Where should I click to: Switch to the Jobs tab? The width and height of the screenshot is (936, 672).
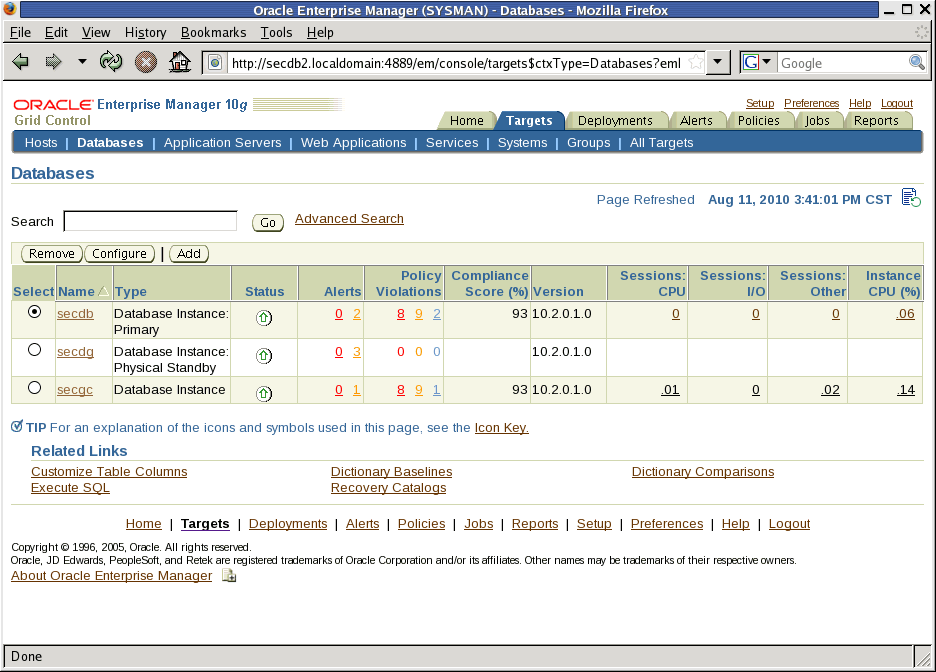(817, 121)
